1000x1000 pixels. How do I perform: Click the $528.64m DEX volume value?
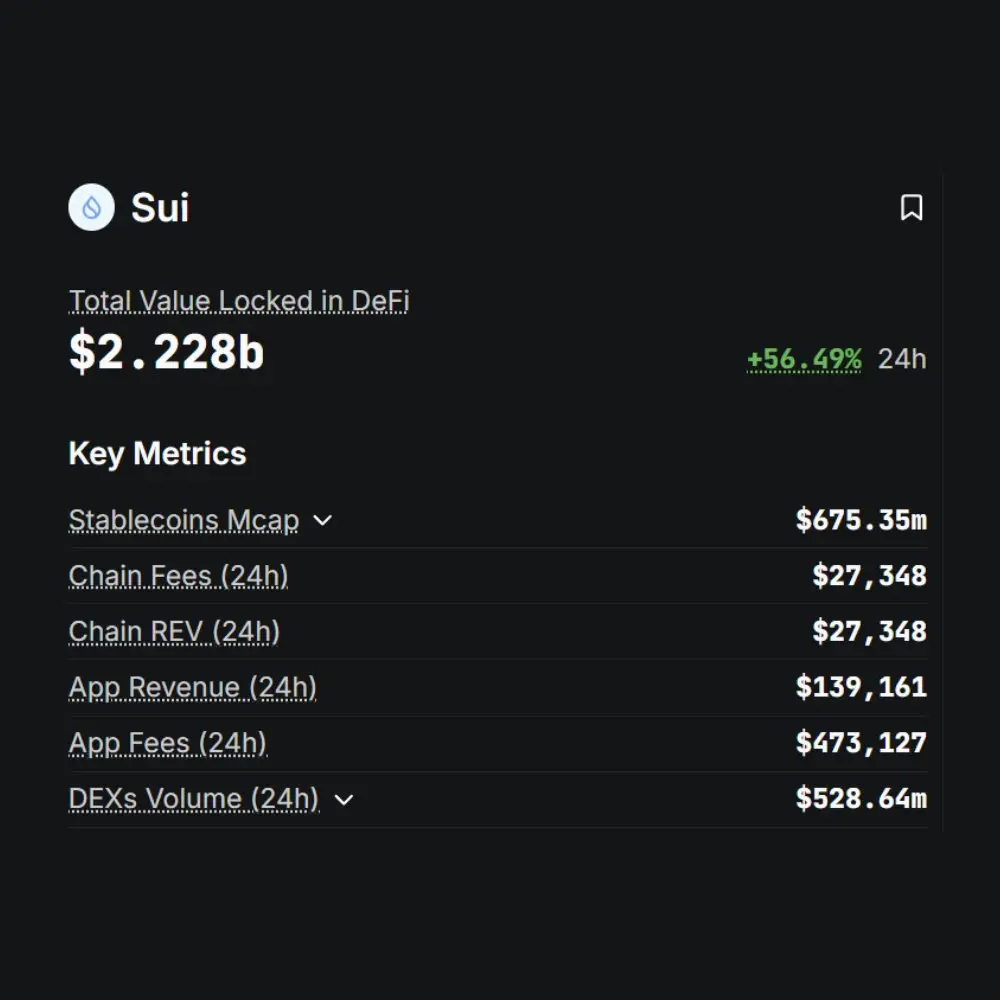point(861,799)
